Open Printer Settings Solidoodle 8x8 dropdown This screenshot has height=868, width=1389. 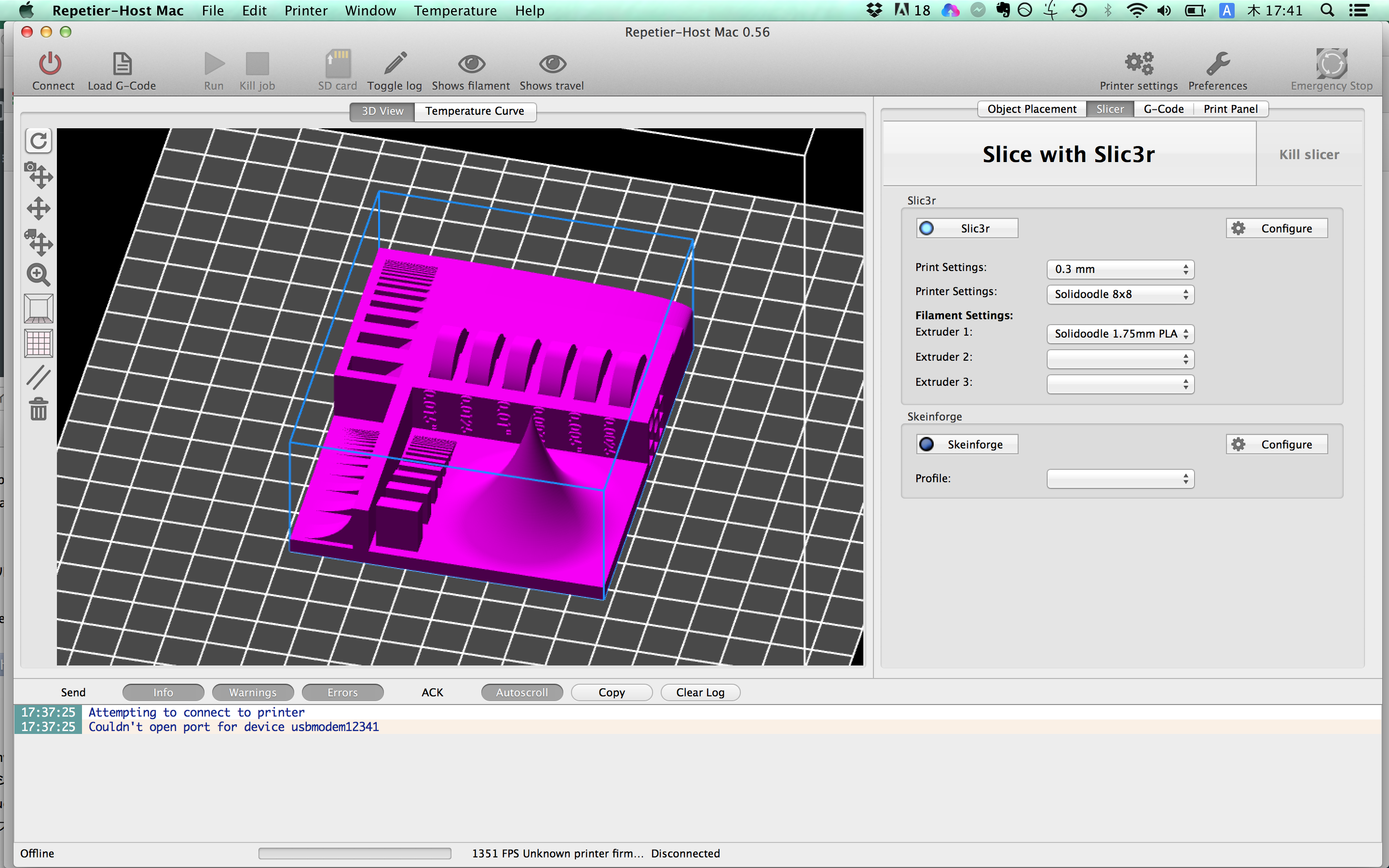[x=1120, y=295]
